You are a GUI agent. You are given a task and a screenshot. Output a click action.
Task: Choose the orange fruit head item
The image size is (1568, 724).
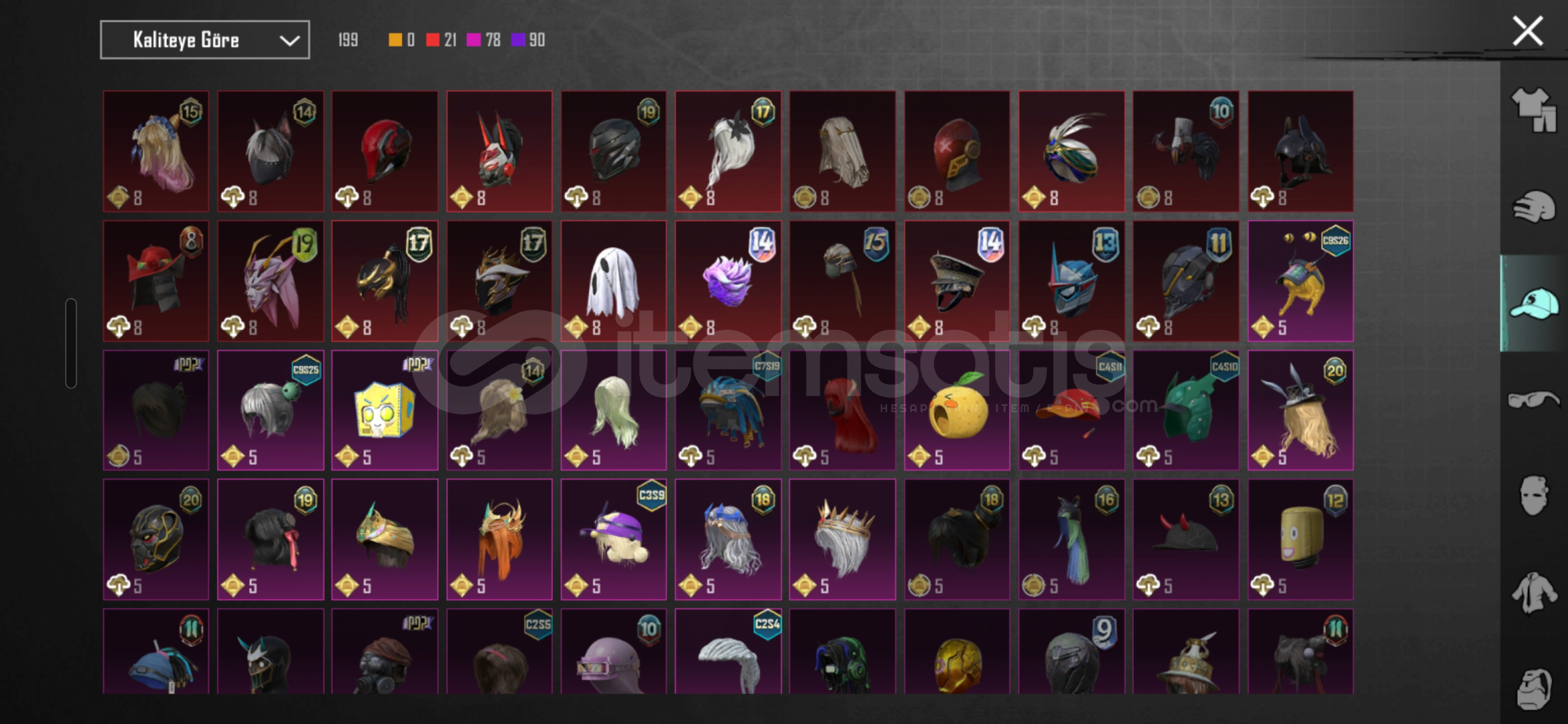click(957, 410)
